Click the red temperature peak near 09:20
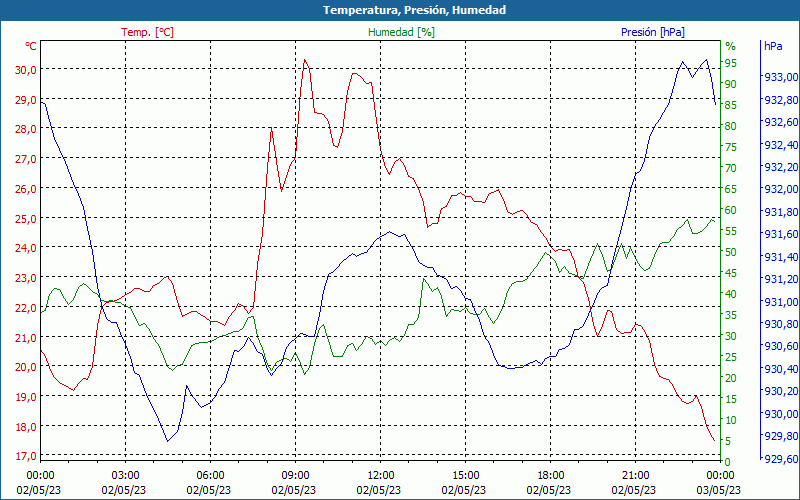Image resolution: width=800 pixels, height=500 pixels. [305, 60]
